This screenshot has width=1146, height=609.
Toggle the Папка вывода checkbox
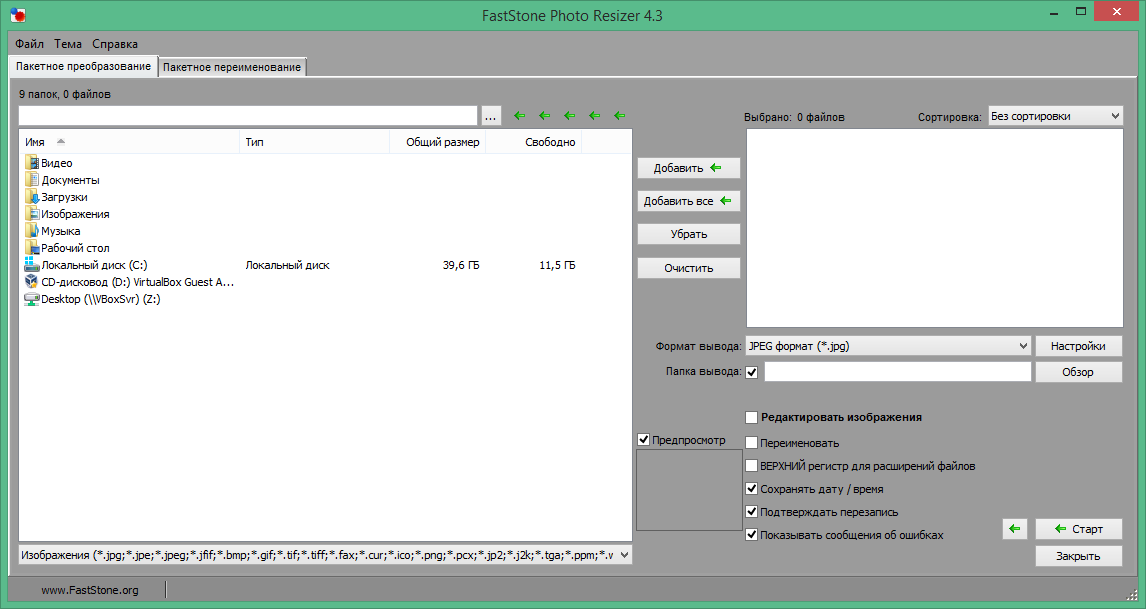751,372
